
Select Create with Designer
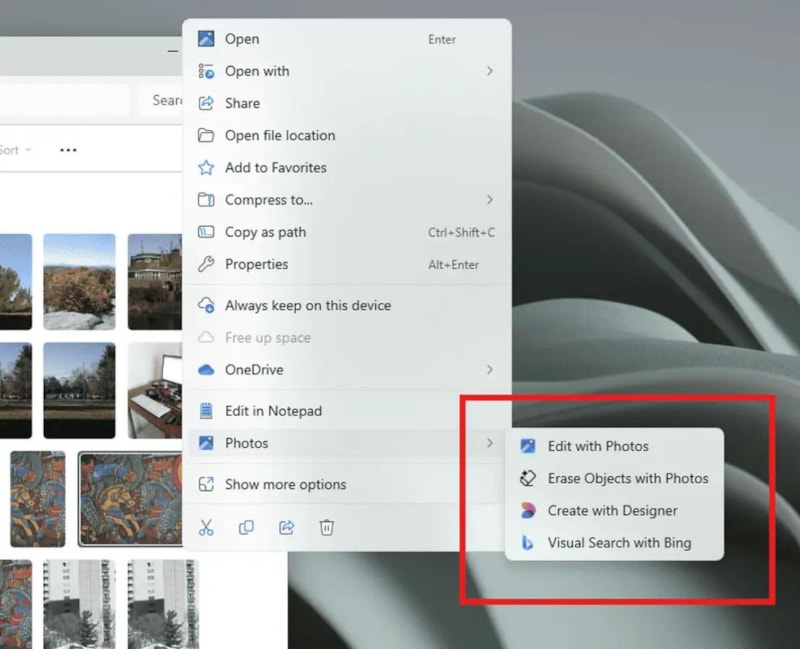pos(612,510)
